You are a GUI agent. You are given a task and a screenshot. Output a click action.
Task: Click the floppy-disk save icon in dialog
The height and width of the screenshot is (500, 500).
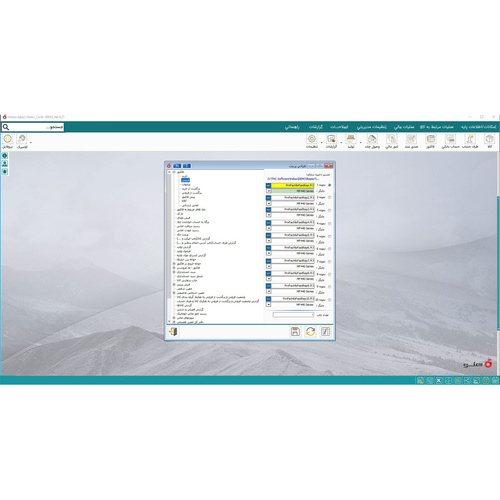[x=295, y=332]
